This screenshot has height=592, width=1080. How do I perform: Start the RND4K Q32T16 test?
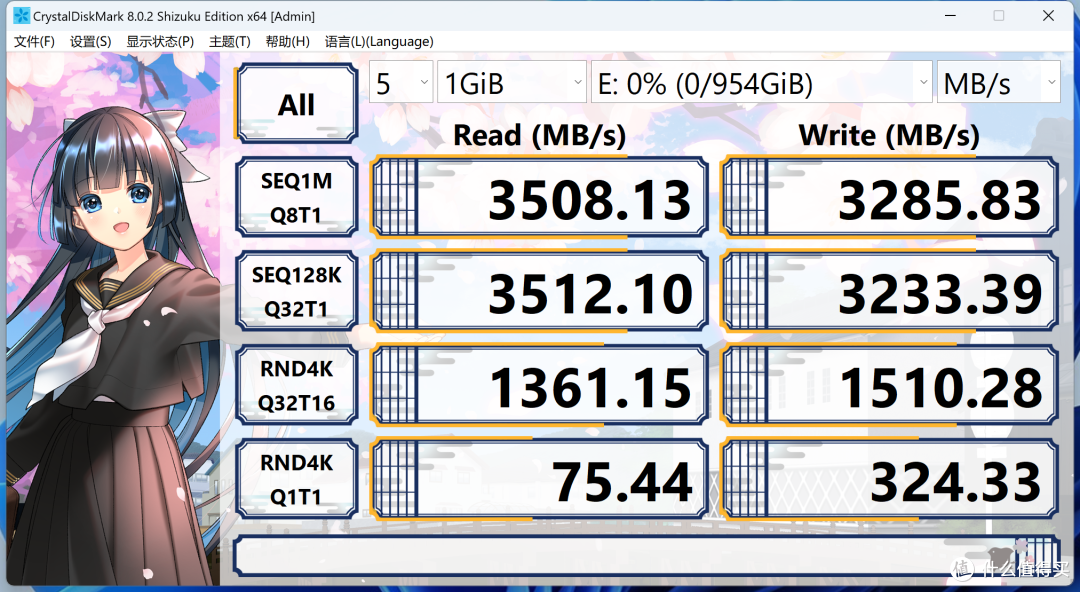pyautogui.click(x=297, y=385)
